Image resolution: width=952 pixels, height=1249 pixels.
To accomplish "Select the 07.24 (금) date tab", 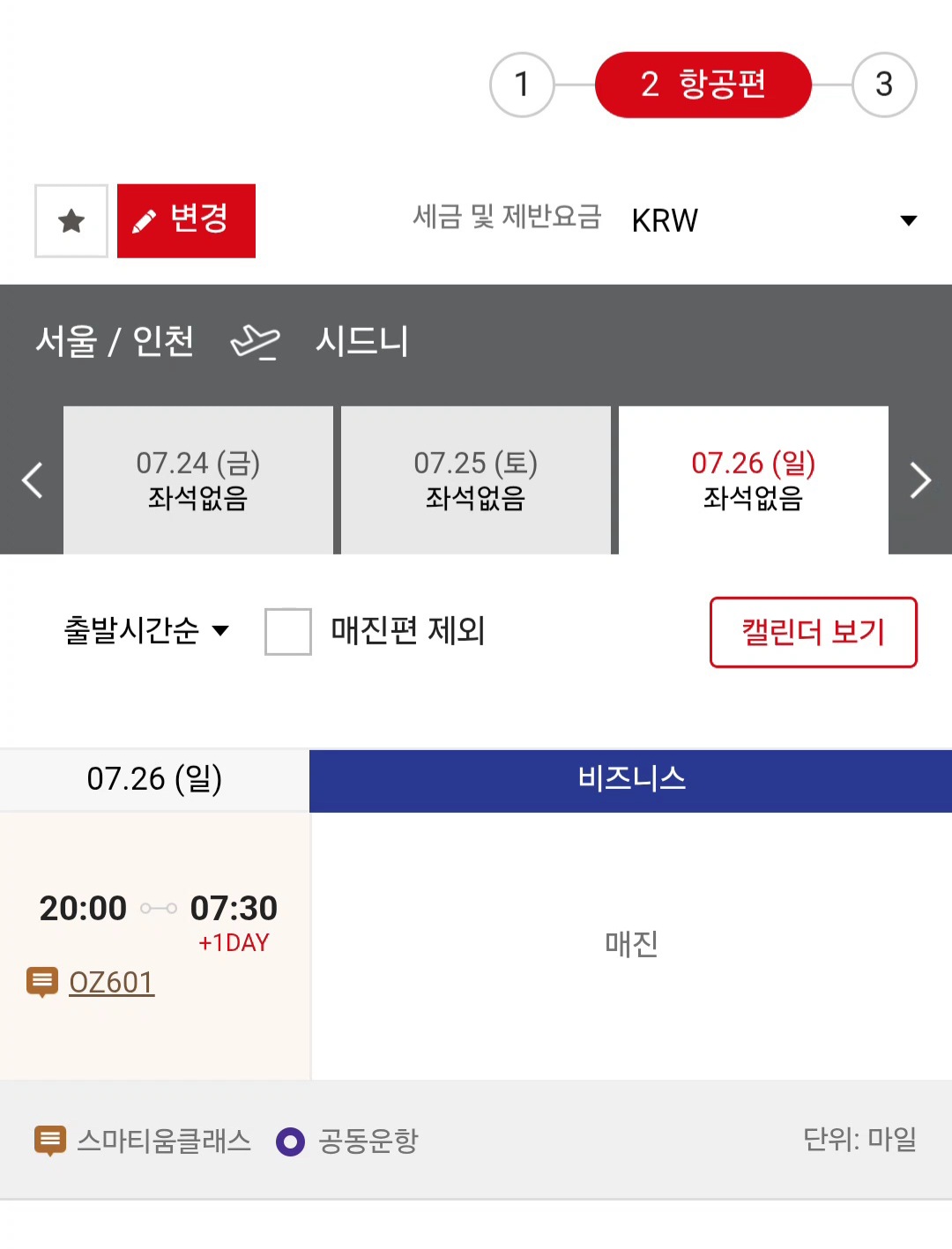I will tap(198, 480).
